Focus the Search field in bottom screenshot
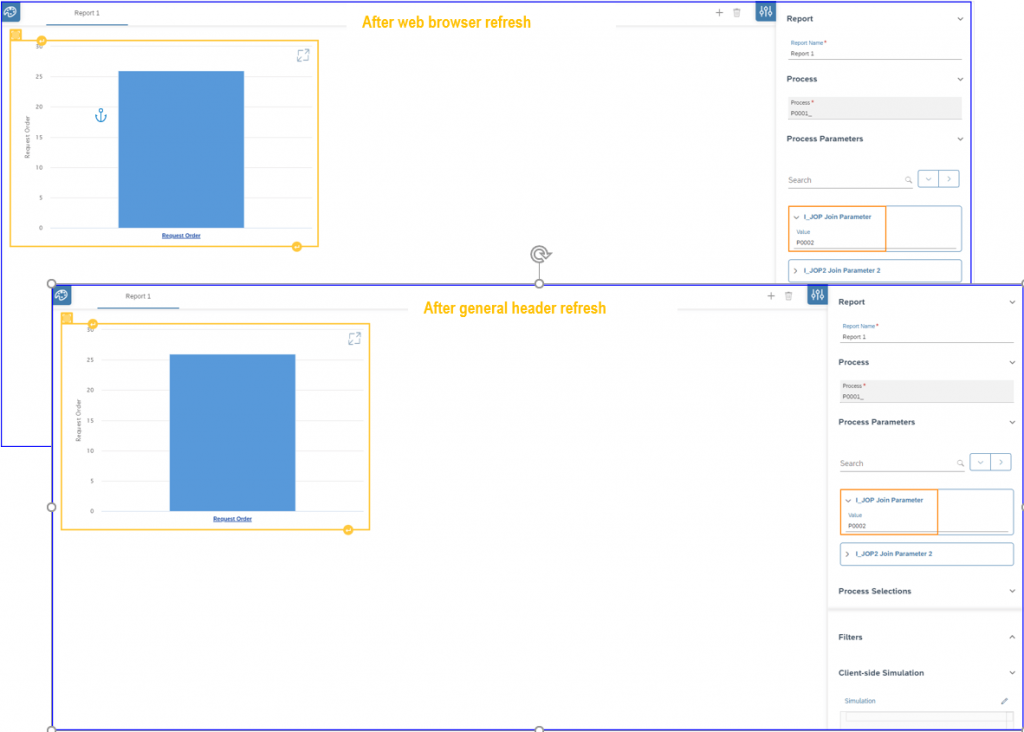Image resolution: width=1024 pixels, height=732 pixels. [x=901, y=463]
